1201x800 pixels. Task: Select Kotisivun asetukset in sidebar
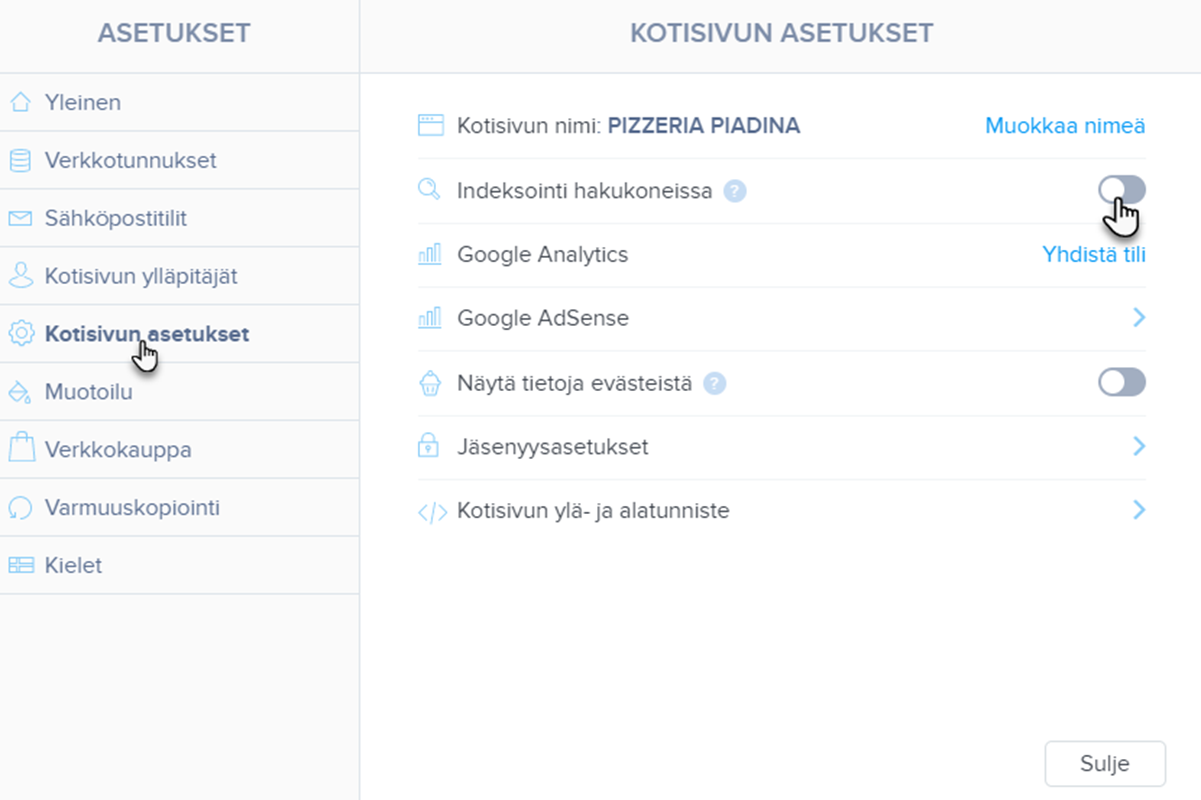146,334
